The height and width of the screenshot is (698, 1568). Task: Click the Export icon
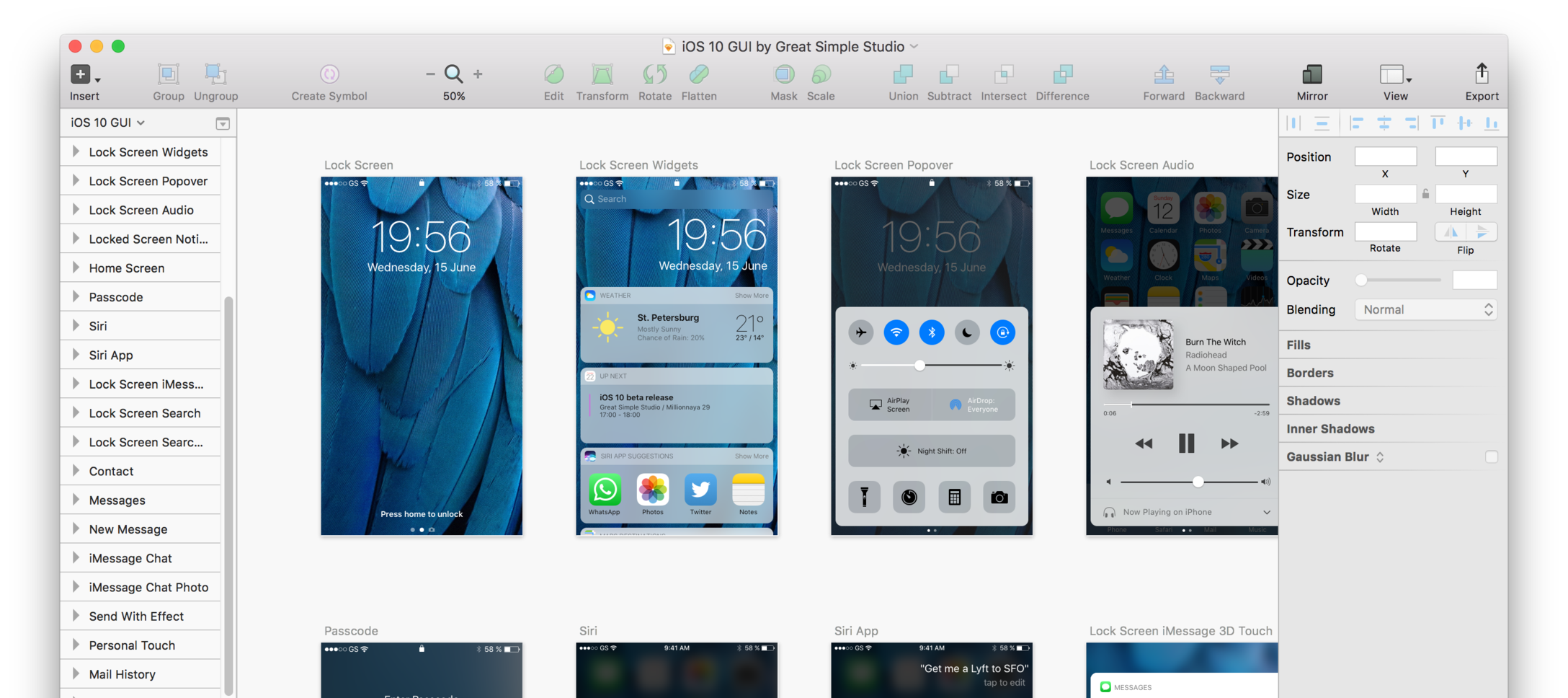coord(1482,74)
